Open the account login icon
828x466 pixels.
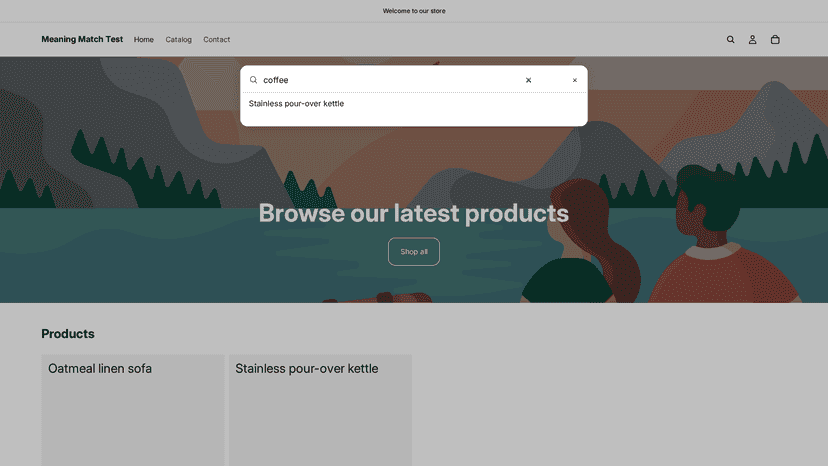coord(752,40)
